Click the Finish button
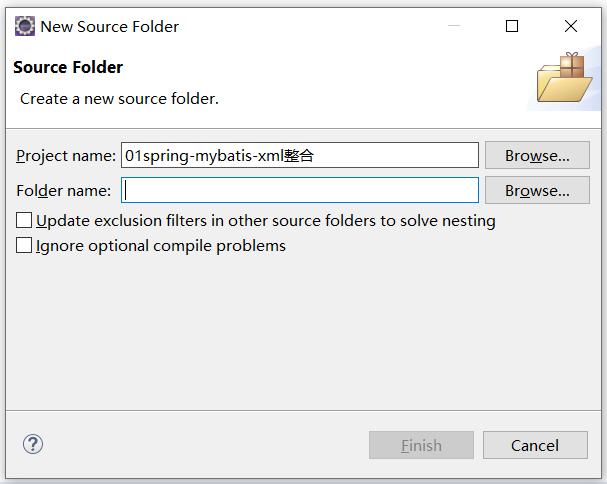Viewport: 607px width, 484px height. [420, 445]
